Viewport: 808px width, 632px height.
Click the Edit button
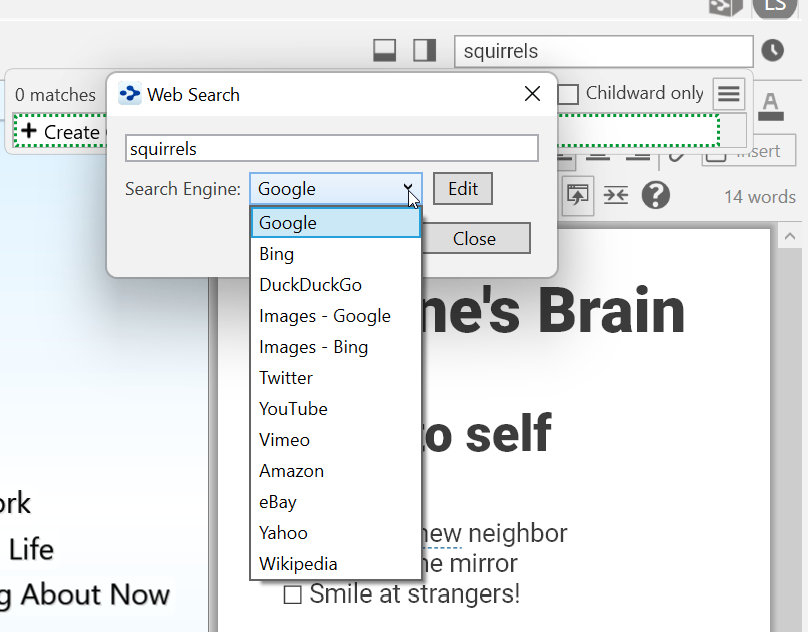click(x=463, y=189)
